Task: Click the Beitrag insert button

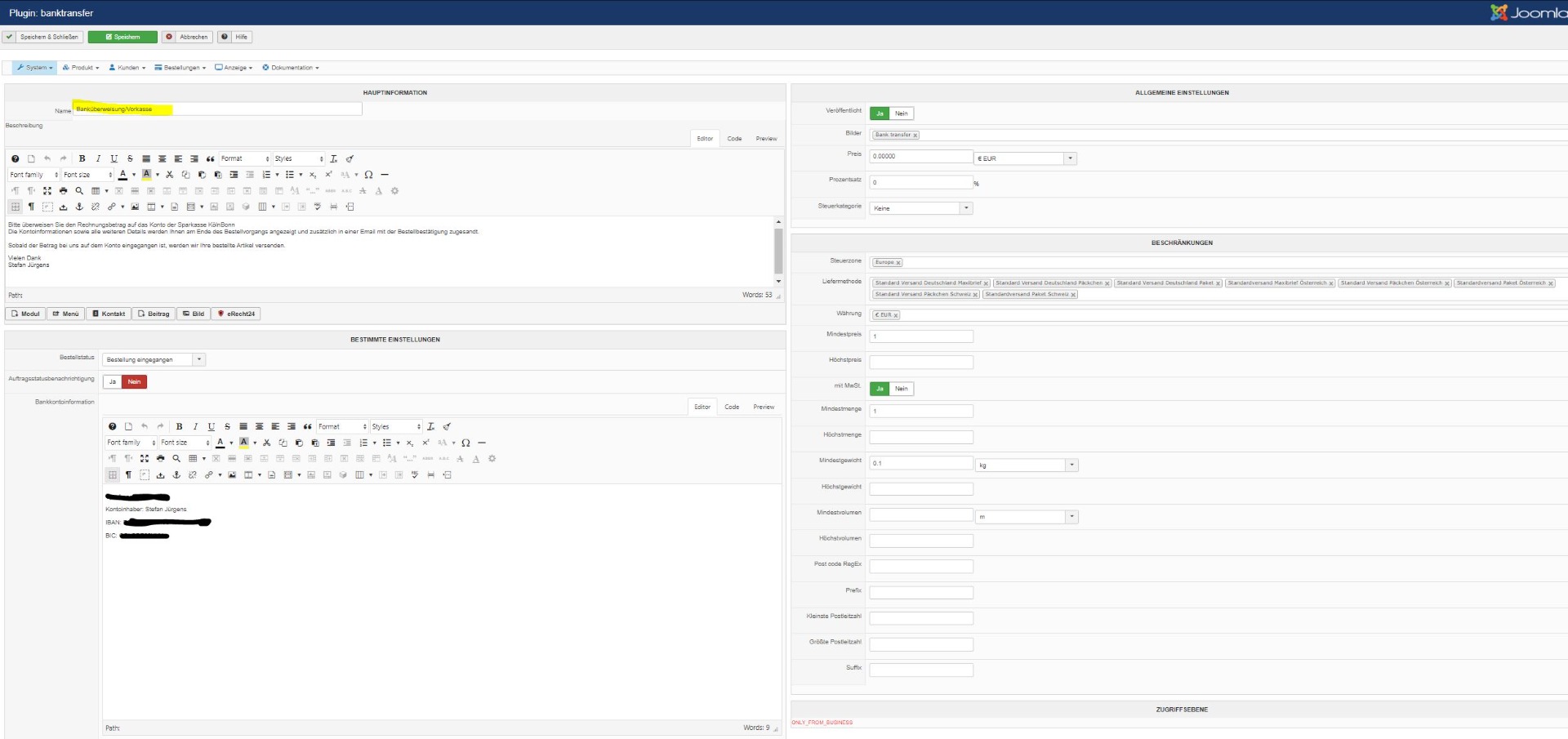Action: (154, 314)
